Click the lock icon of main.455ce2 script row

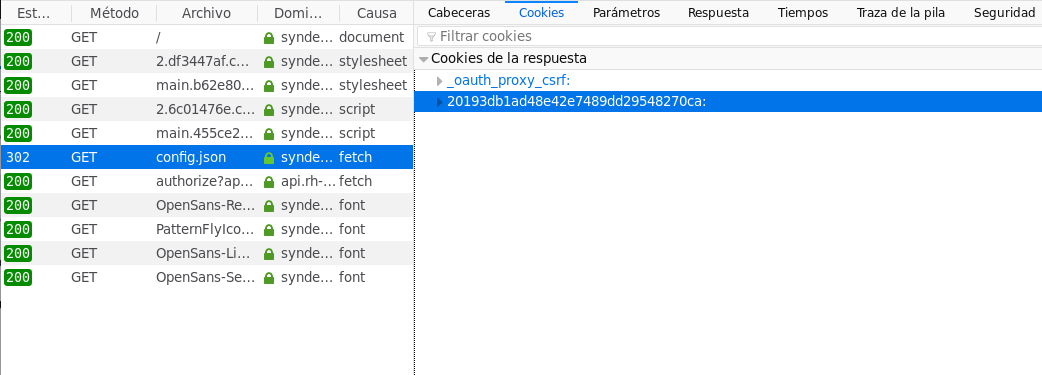pos(269,134)
